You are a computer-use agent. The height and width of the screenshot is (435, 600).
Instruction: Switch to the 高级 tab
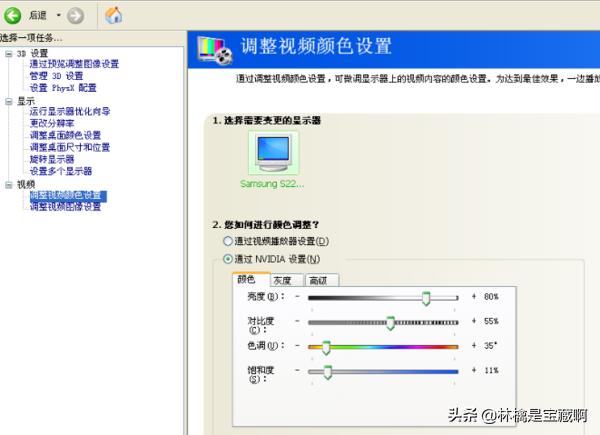point(317,280)
